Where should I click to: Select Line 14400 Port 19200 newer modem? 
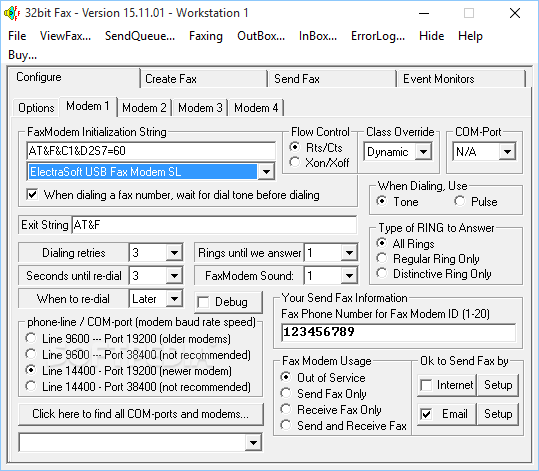[x=31, y=370]
